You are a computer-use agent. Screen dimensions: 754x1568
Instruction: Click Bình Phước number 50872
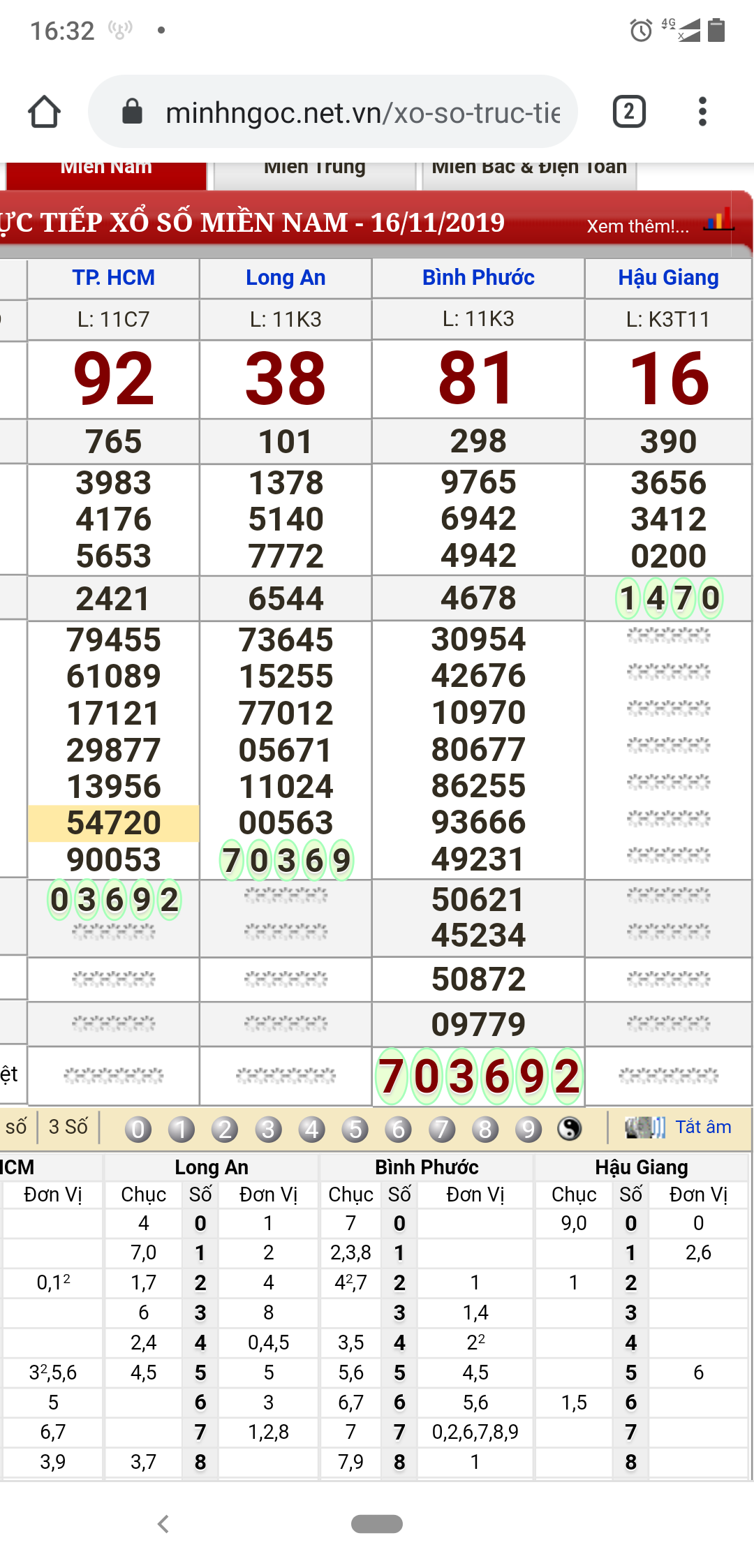click(478, 979)
